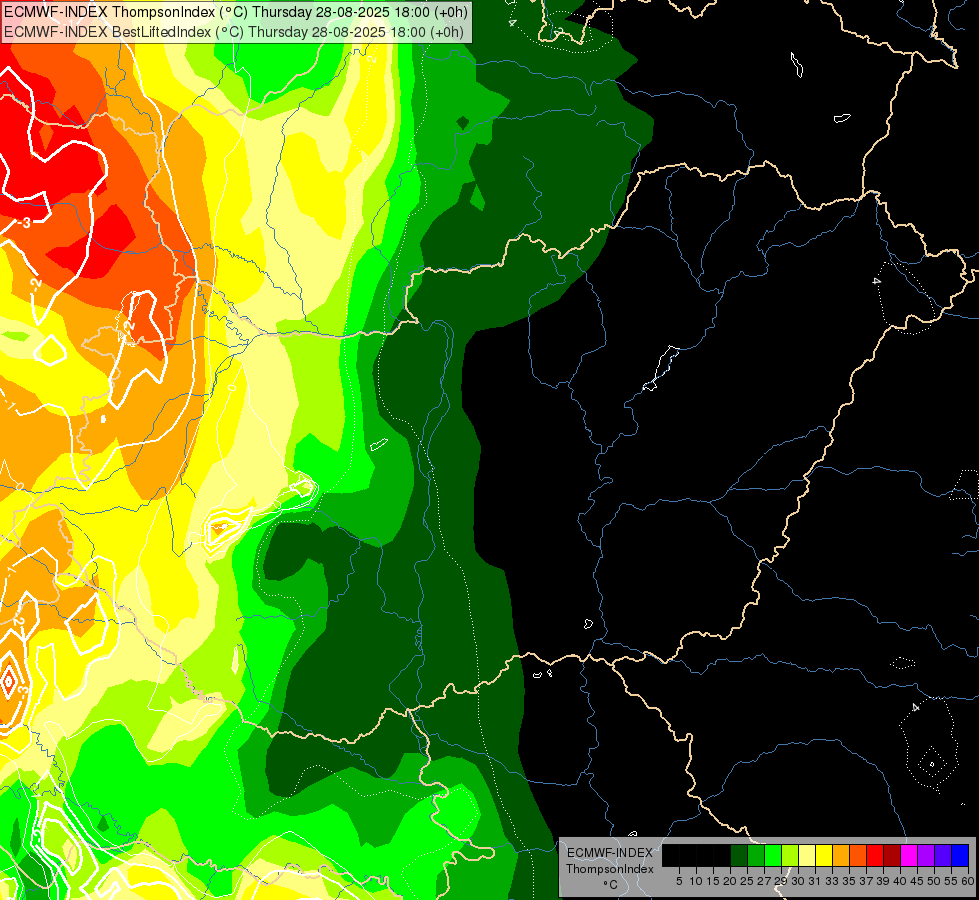Image resolution: width=979 pixels, height=900 pixels.
Task: Click the blue 55-60 legend swatch
Action: click(960, 855)
